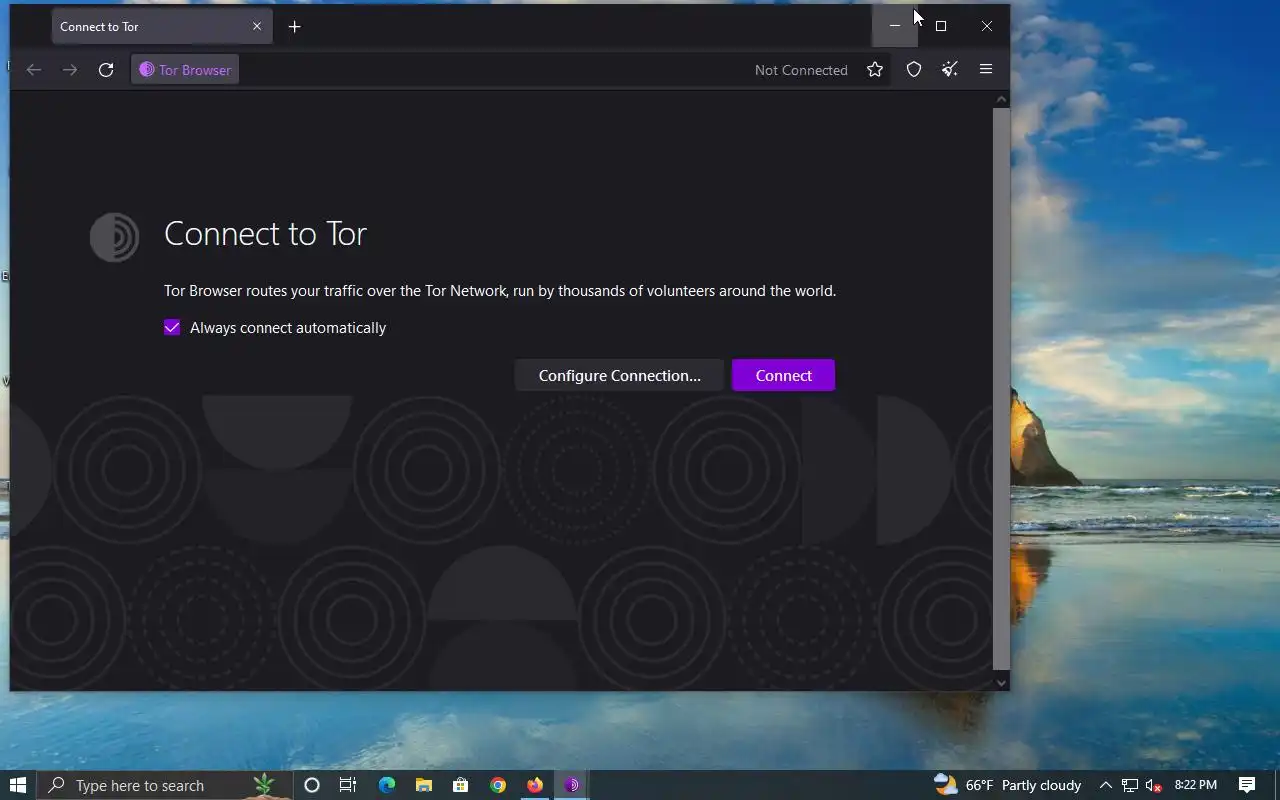This screenshot has width=1280, height=800.
Task: Click the page scrollbar thumb
Action: point(1001,388)
